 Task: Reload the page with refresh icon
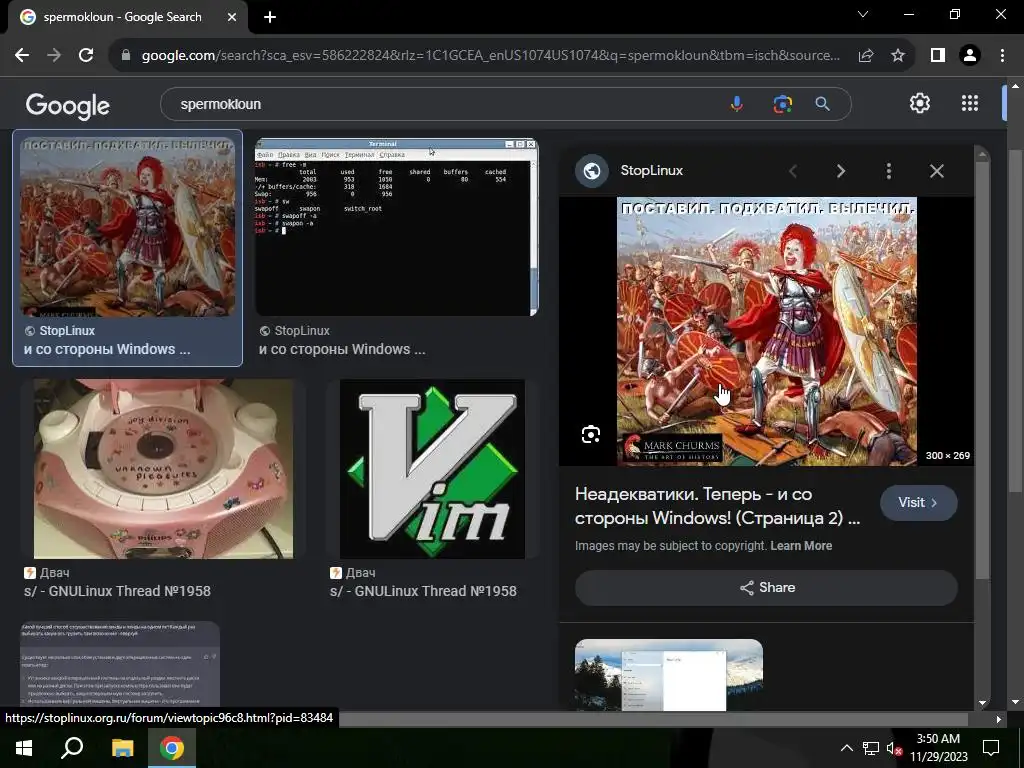tap(86, 56)
